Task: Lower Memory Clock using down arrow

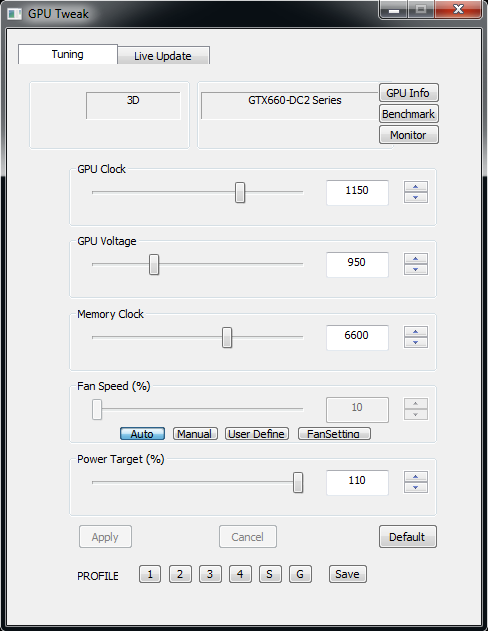Action: (416, 342)
